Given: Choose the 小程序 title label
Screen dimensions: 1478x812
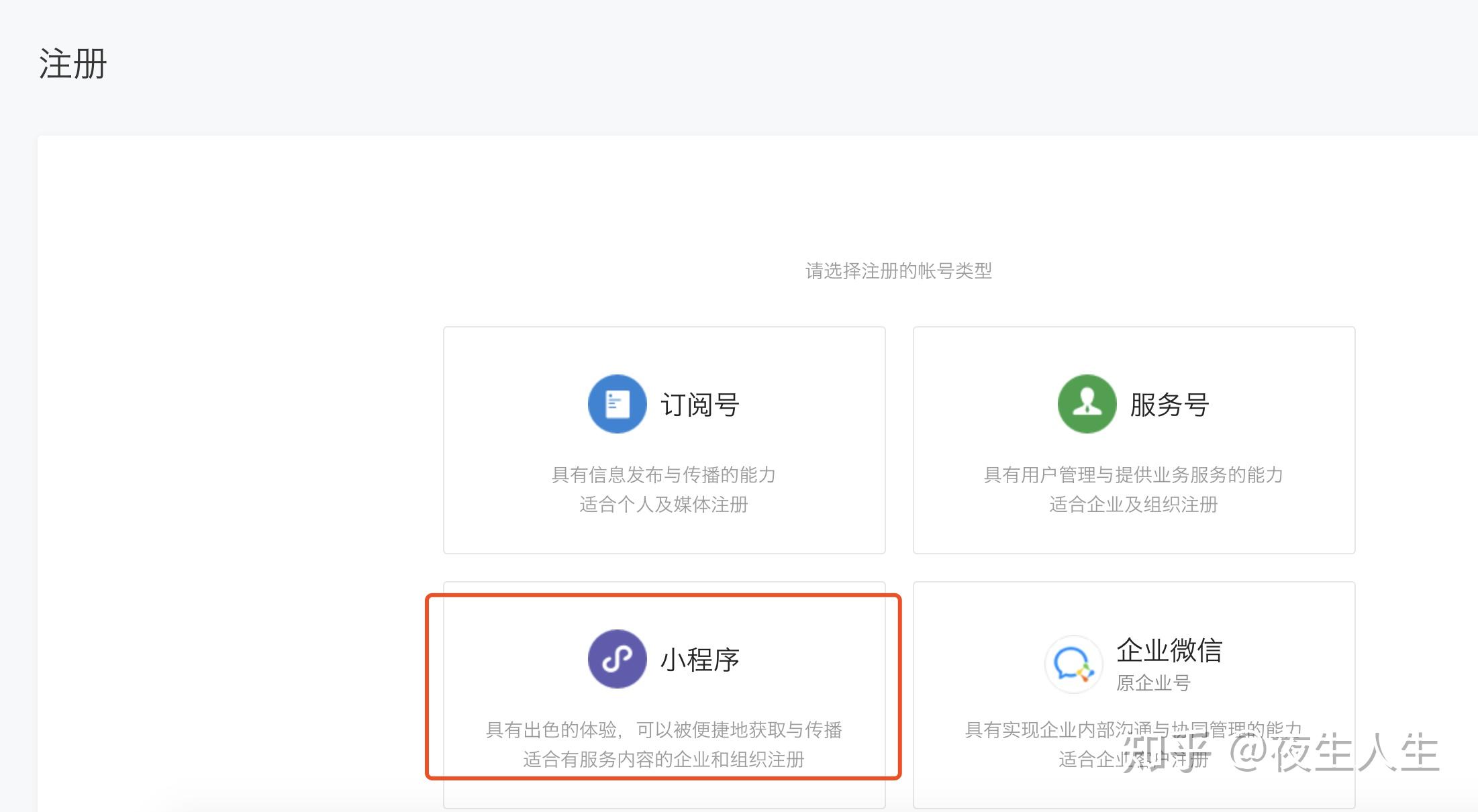Looking at the screenshot, I should click(x=700, y=660).
